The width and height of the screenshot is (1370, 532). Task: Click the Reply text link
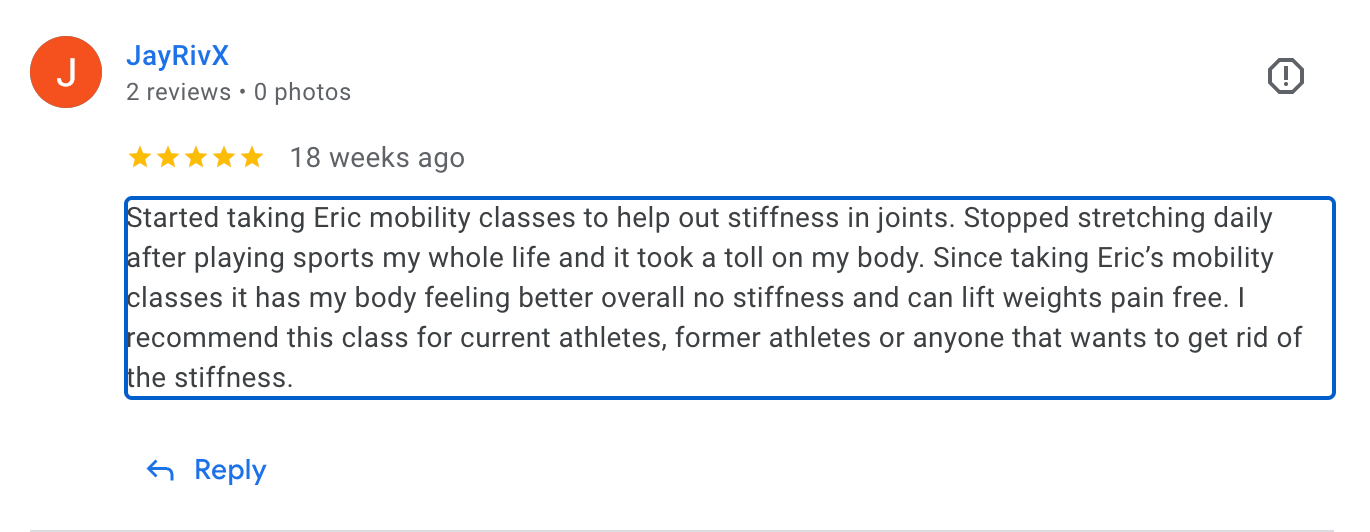click(x=230, y=470)
